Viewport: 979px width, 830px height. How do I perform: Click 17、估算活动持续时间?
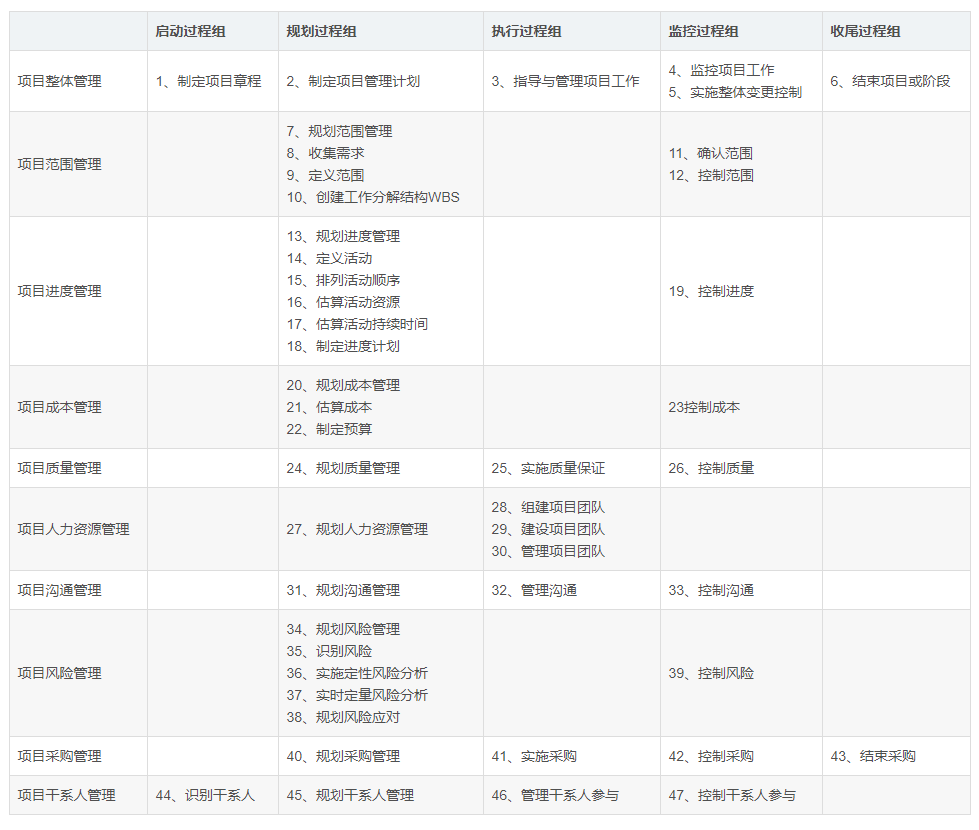(x=357, y=324)
